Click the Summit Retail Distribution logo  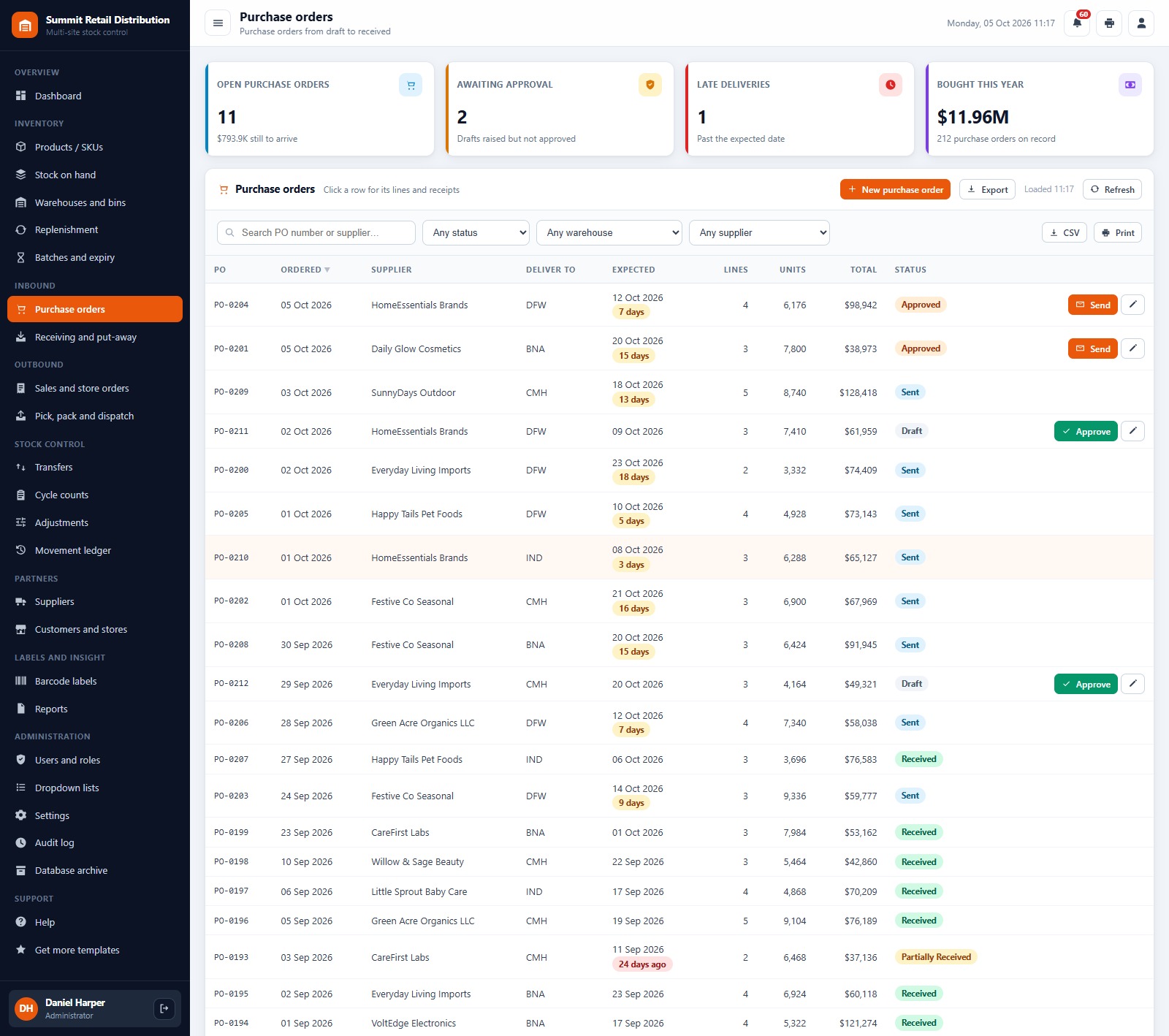(25, 25)
